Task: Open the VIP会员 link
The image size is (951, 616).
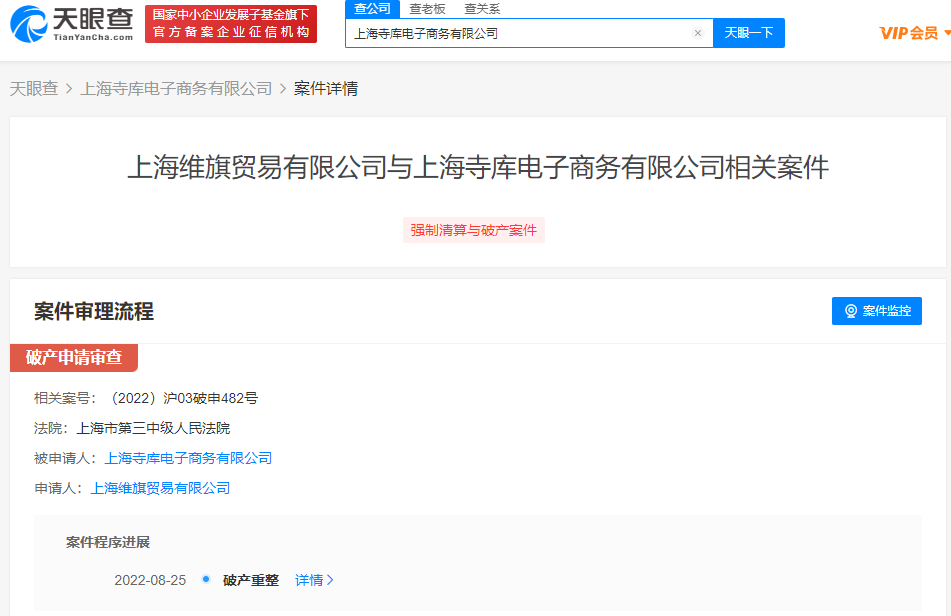Action: coord(908,33)
